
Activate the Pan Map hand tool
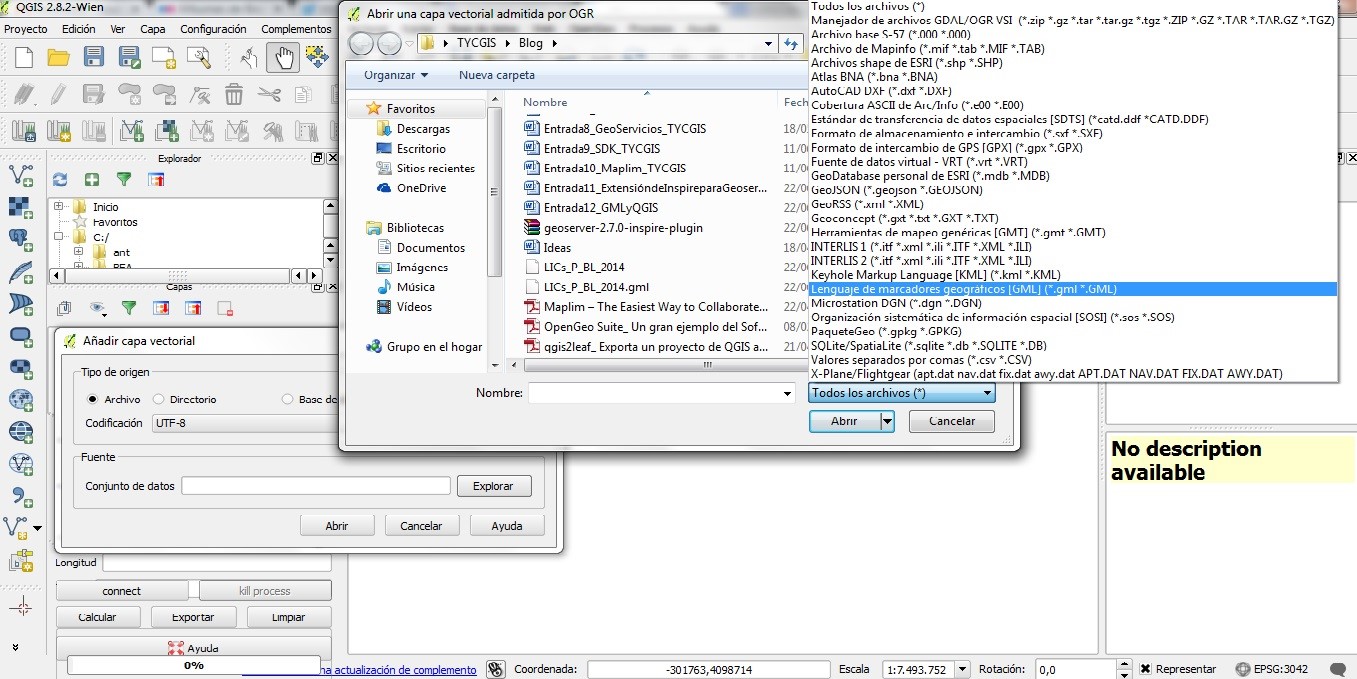[283, 57]
